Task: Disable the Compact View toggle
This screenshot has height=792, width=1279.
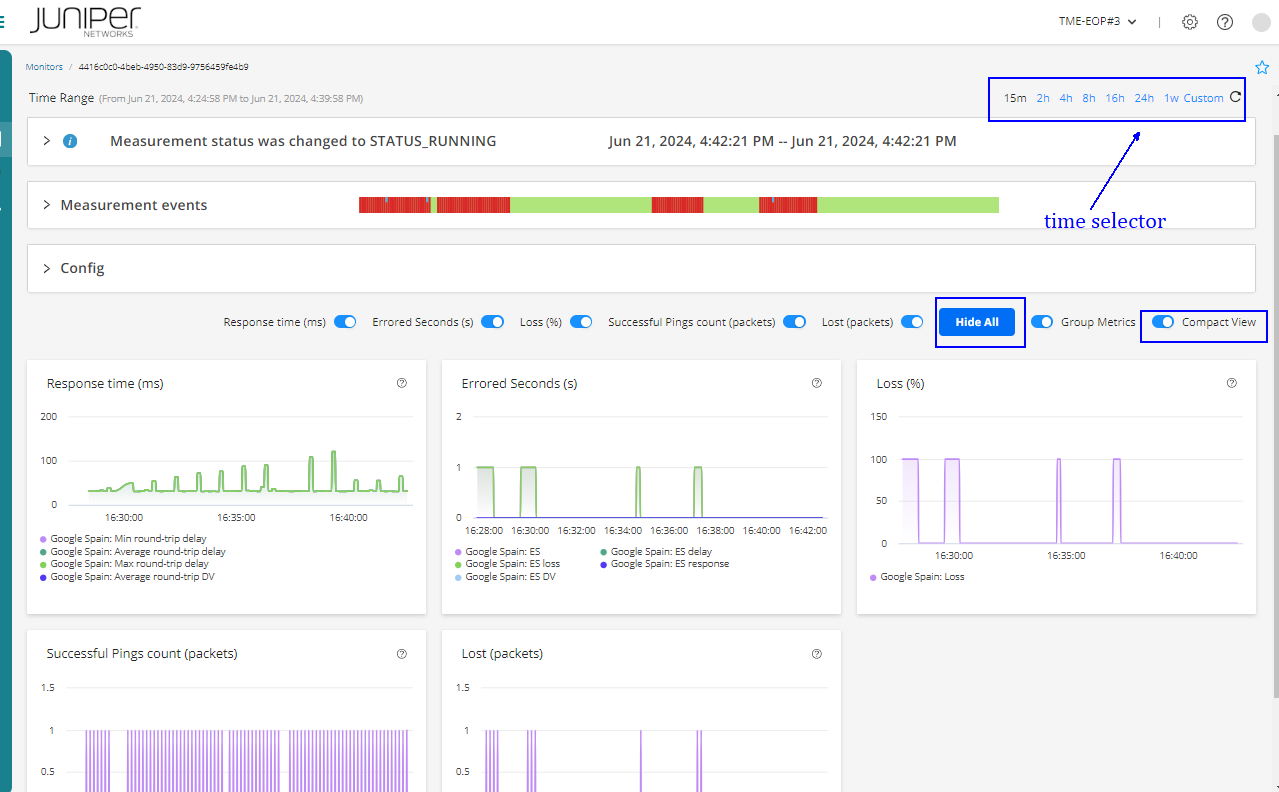Action: pos(1162,322)
